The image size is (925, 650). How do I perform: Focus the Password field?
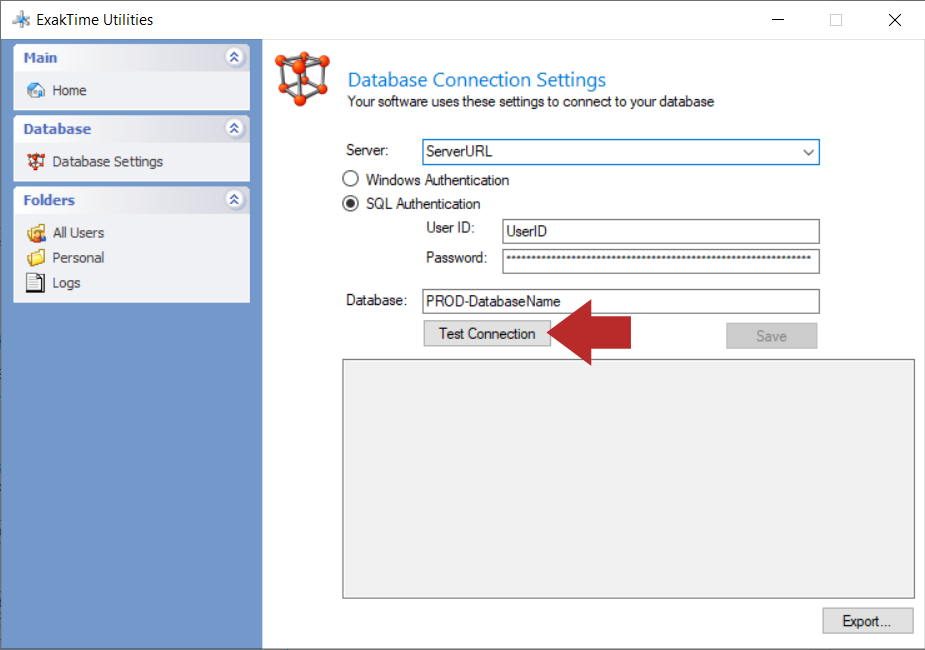[x=661, y=261]
